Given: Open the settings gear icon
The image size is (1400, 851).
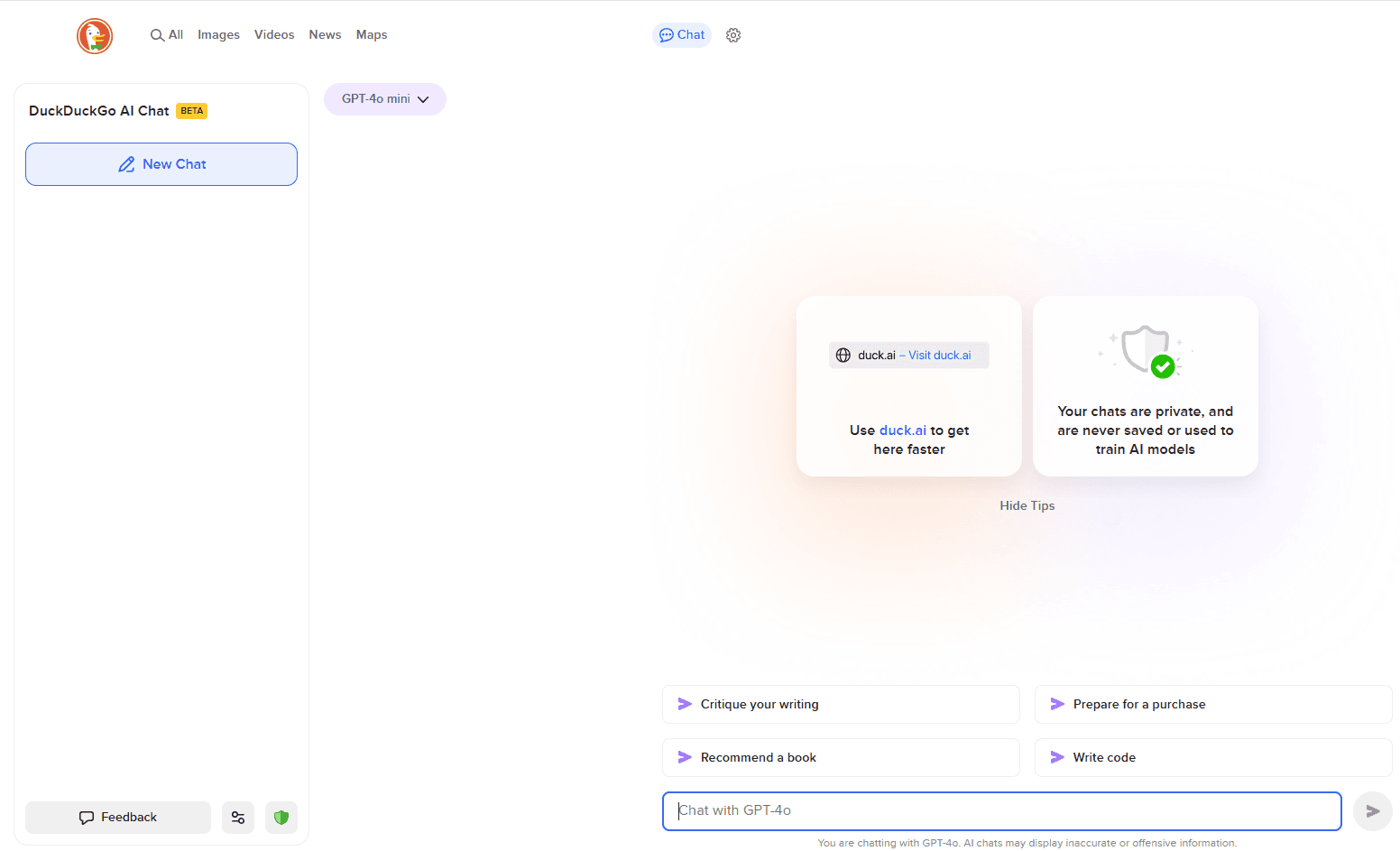Looking at the screenshot, I should (733, 35).
